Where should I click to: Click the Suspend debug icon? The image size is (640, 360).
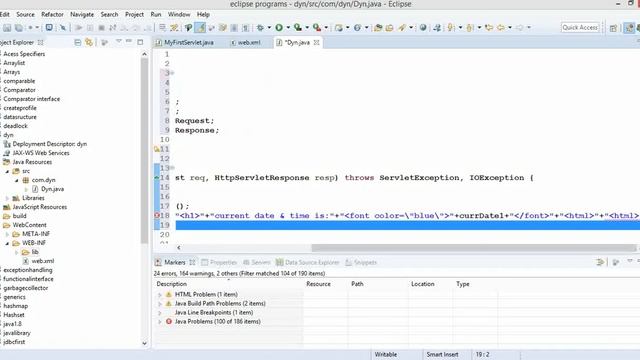click(x=90, y=28)
